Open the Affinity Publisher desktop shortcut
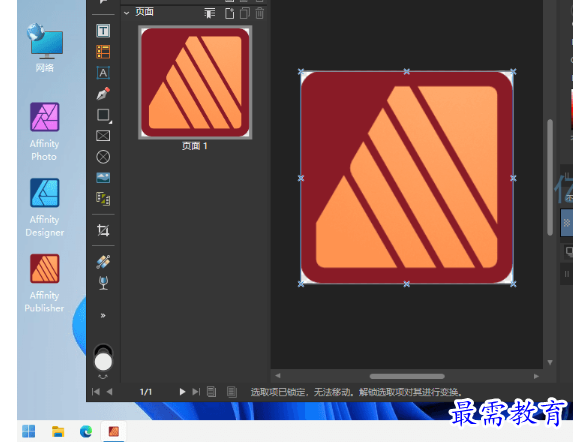The image size is (573, 445). click(x=45, y=283)
